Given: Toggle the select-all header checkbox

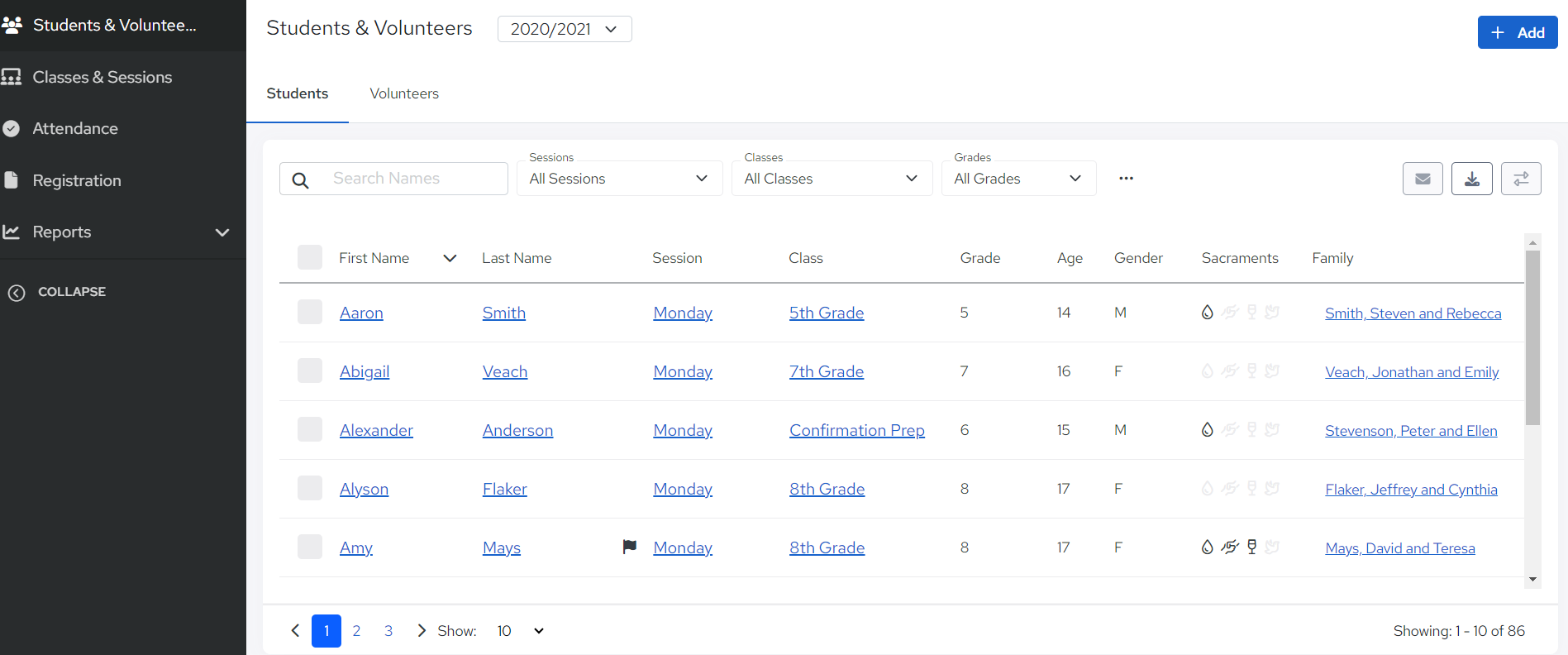Looking at the screenshot, I should 310,257.
